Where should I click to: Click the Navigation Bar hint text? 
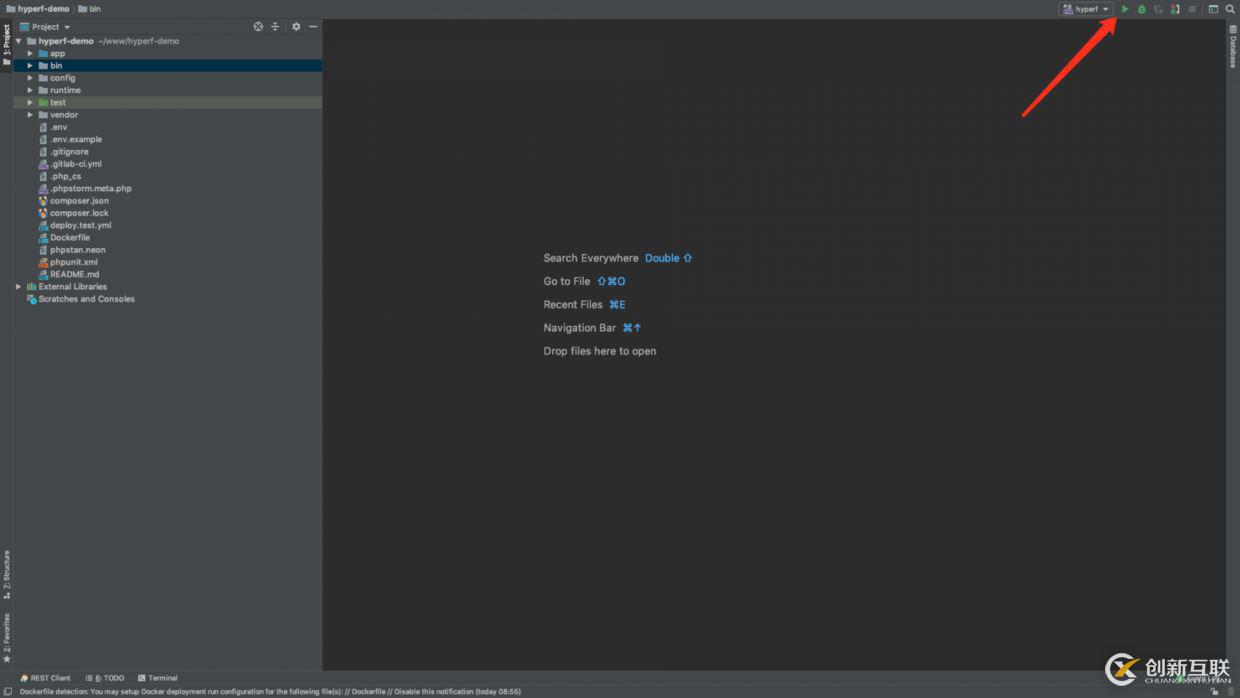(580, 328)
